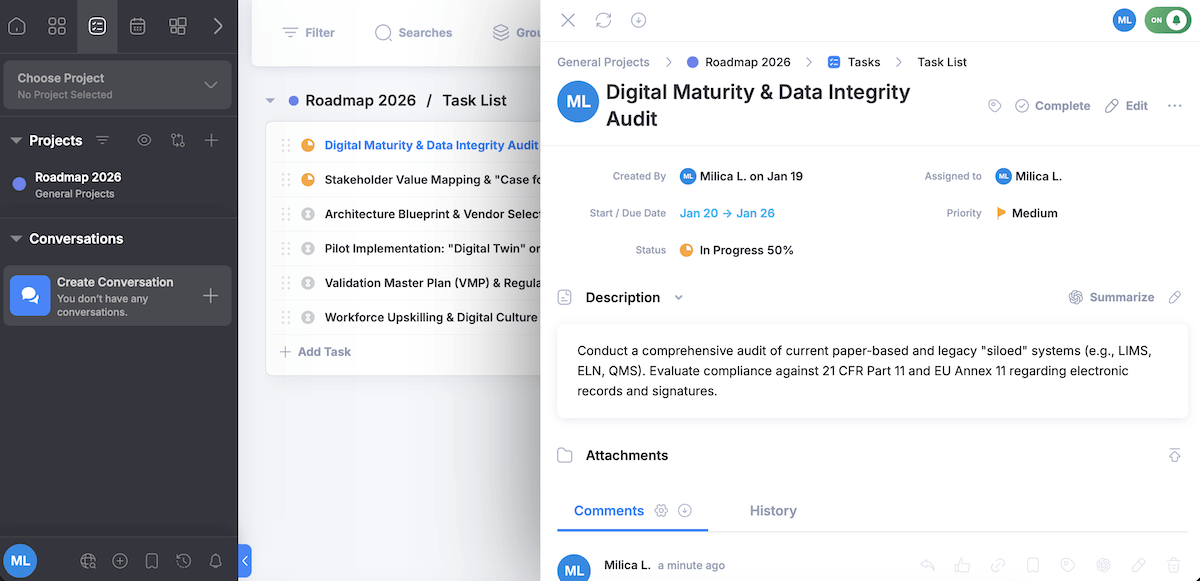
Task: Open notifications bell in bottom bar
Action: [215, 561]
